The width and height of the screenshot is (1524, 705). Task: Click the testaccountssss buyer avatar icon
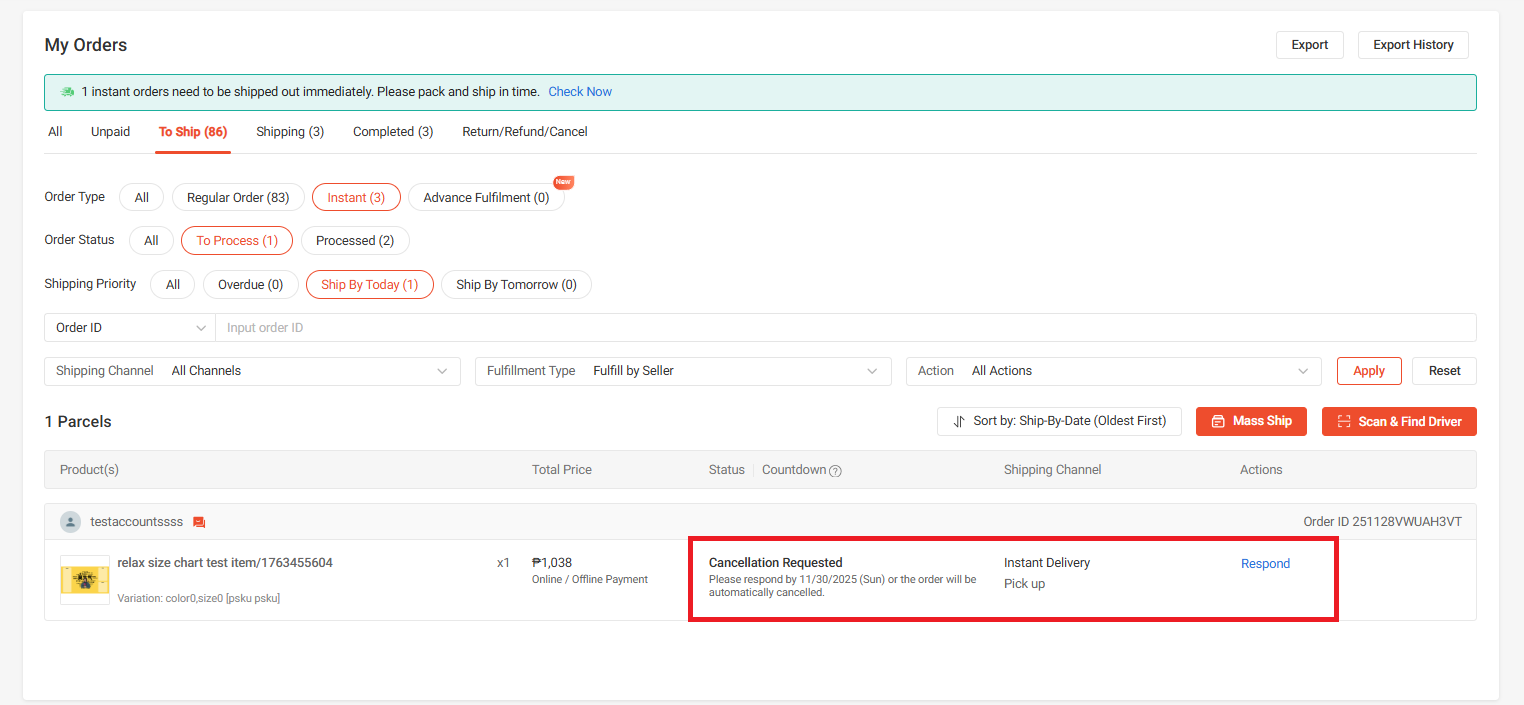[70, 522]
